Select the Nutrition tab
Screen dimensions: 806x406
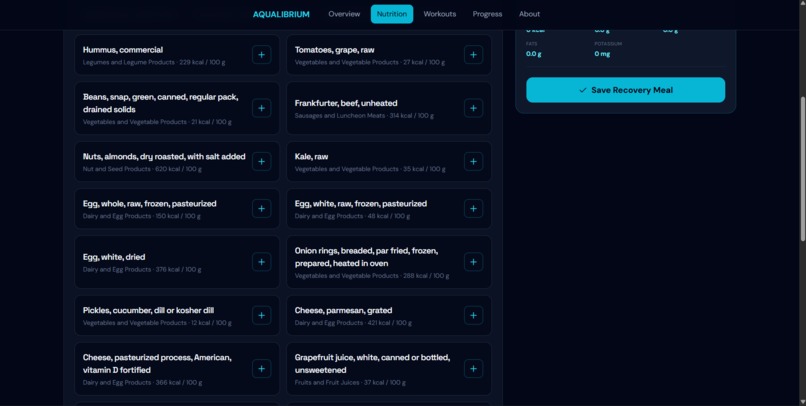[x=392, y=14]
